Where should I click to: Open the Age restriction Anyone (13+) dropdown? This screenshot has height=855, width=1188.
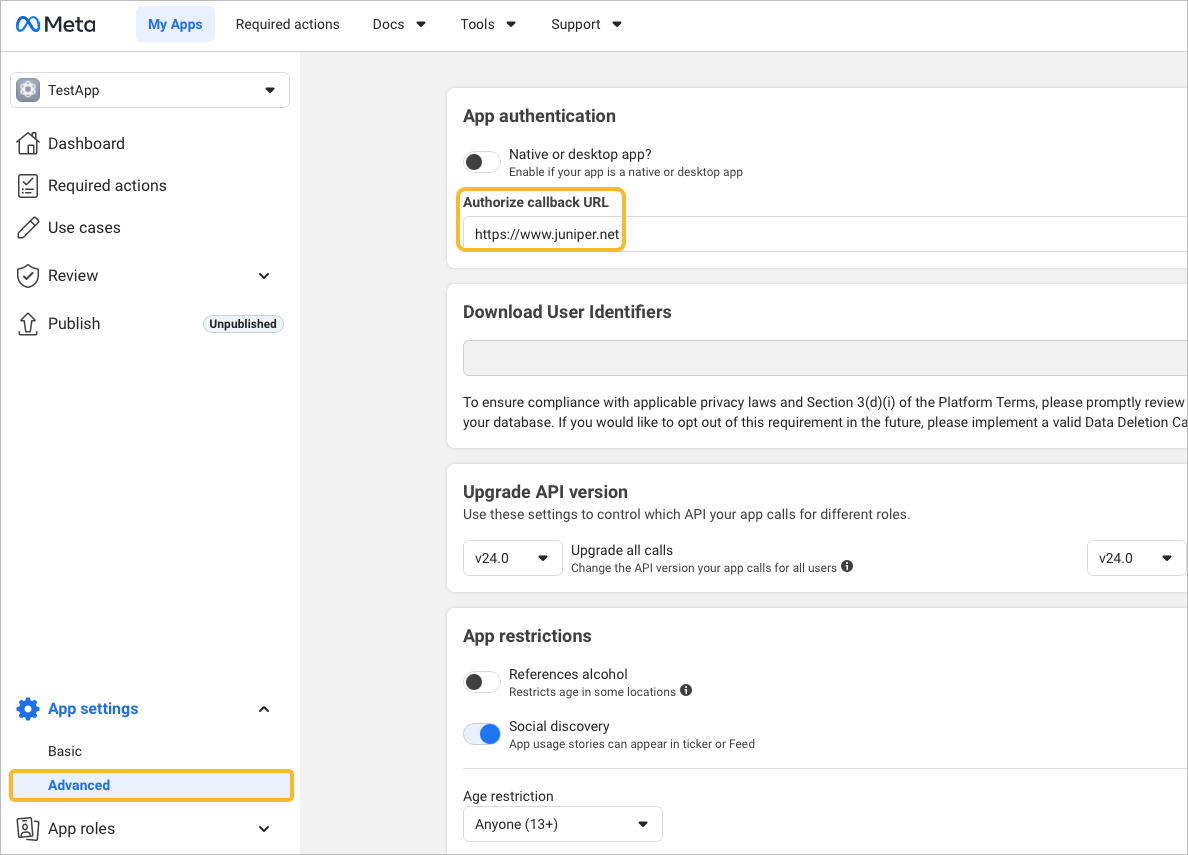pyautogui.click(x=562, y=824)
